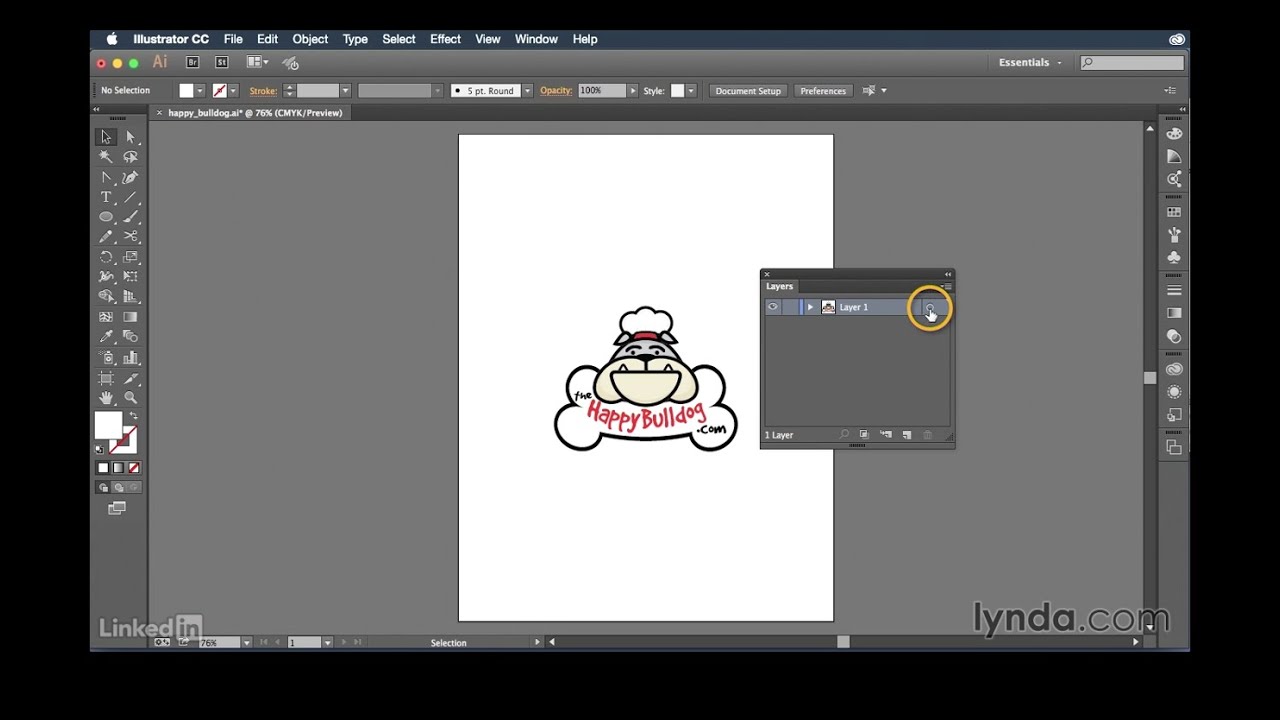Viewport: 1280px width, 720px height.
Task: Click the Stroke label link
Action: pos(263,91)
